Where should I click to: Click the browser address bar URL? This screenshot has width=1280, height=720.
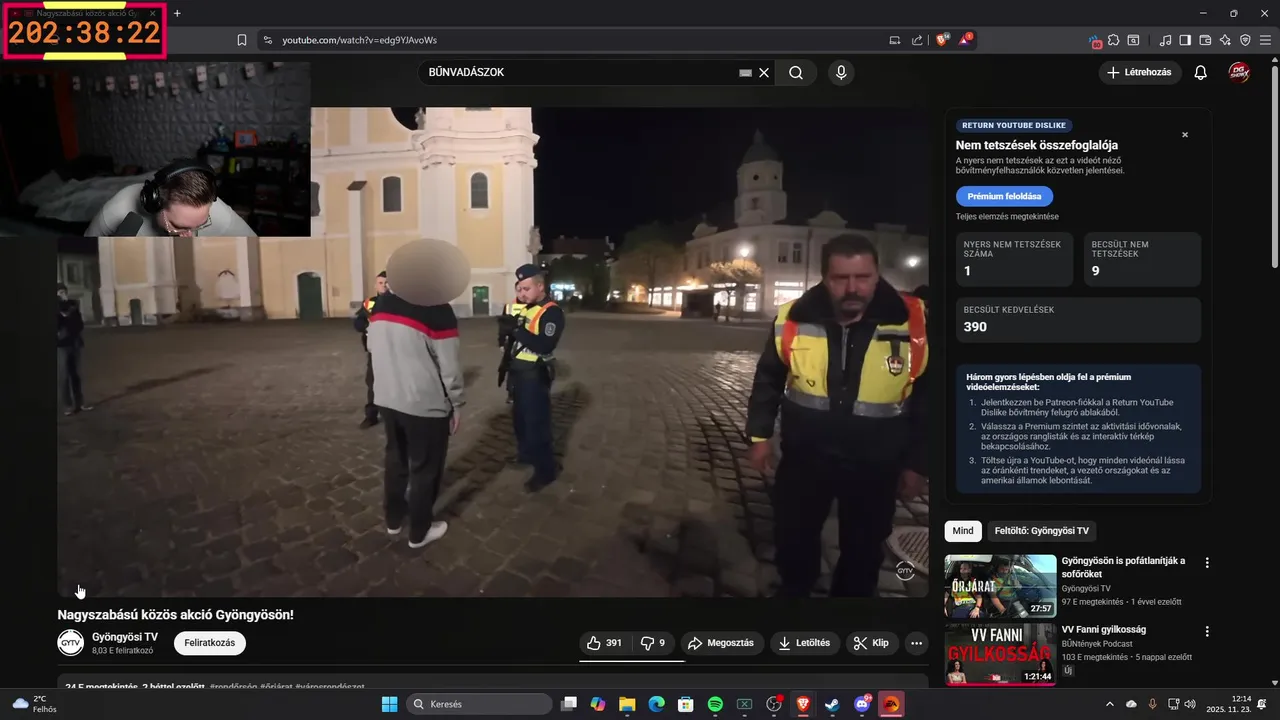pyautogui.click(x=360, y=40)
